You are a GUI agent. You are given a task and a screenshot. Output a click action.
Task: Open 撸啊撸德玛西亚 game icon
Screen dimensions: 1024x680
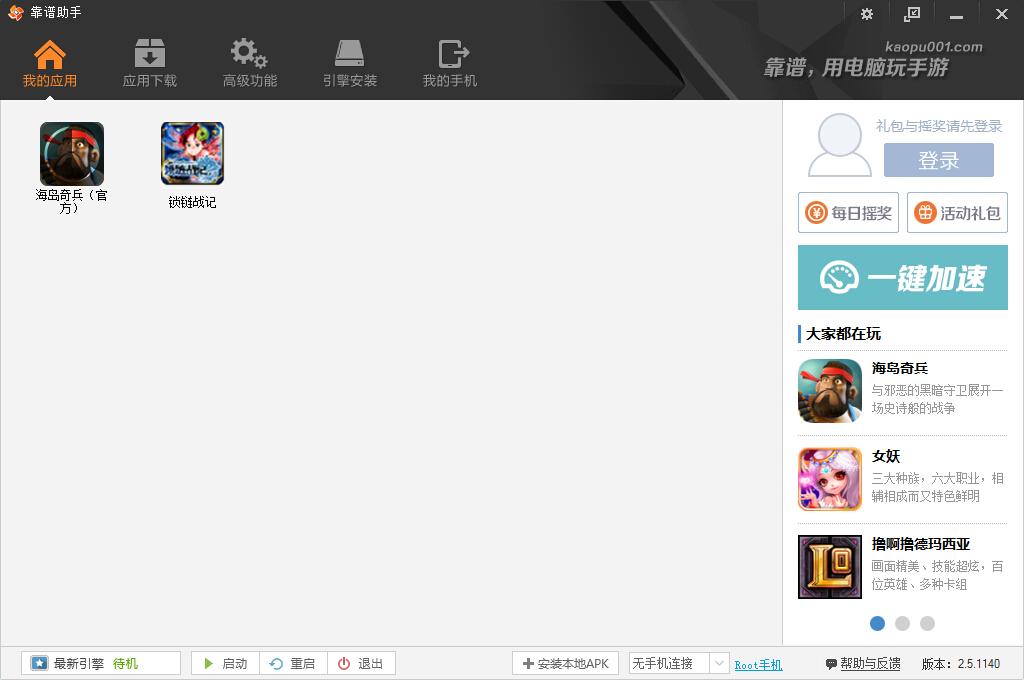(830, 567)
